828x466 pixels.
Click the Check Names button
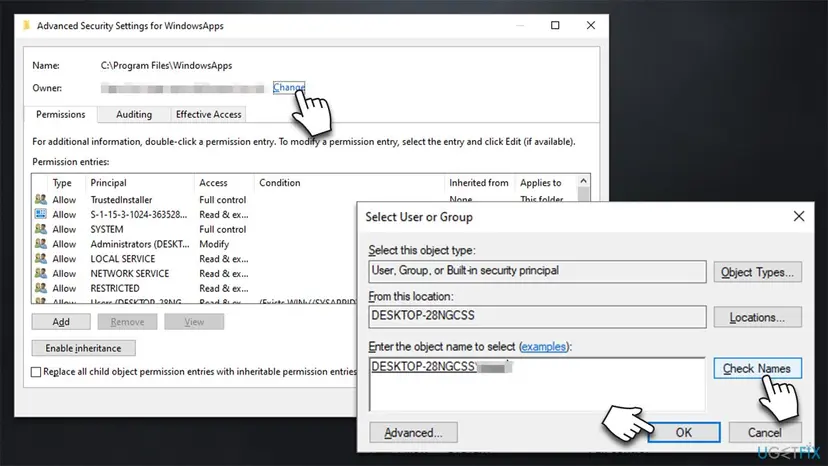pos(757,368)
